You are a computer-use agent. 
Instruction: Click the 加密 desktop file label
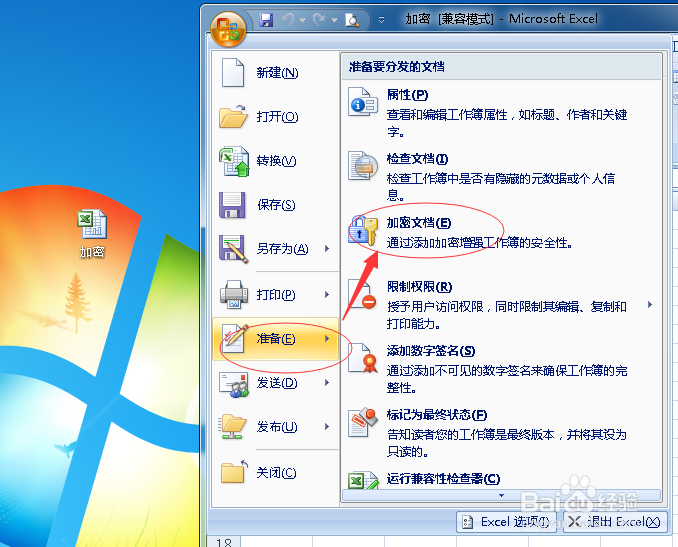click(92, 252)
